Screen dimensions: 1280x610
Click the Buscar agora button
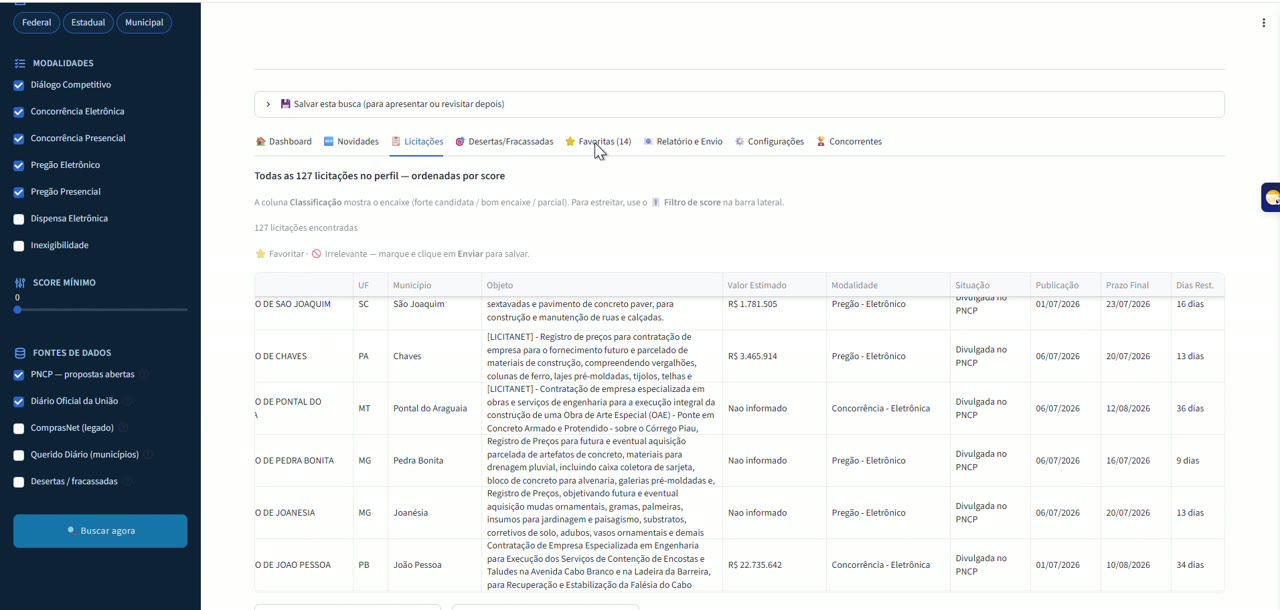coord(100,531)
